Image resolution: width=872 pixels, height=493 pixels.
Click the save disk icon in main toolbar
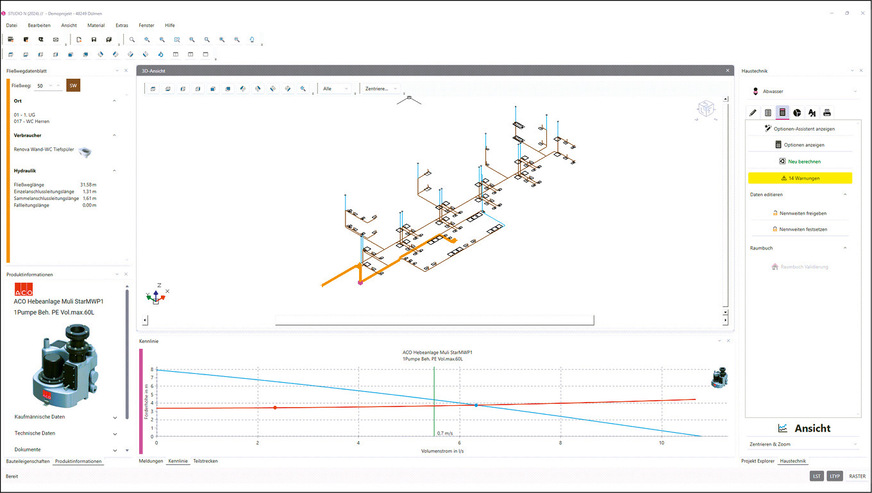tap(94, 39)
